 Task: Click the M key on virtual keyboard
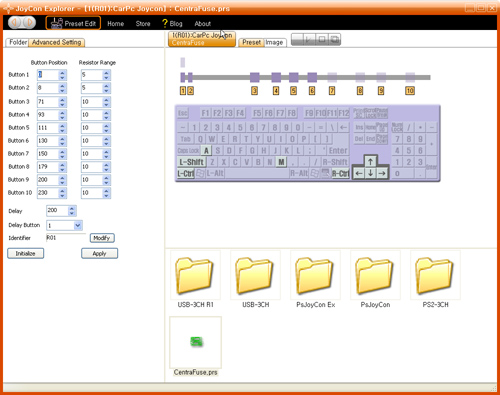281,162
